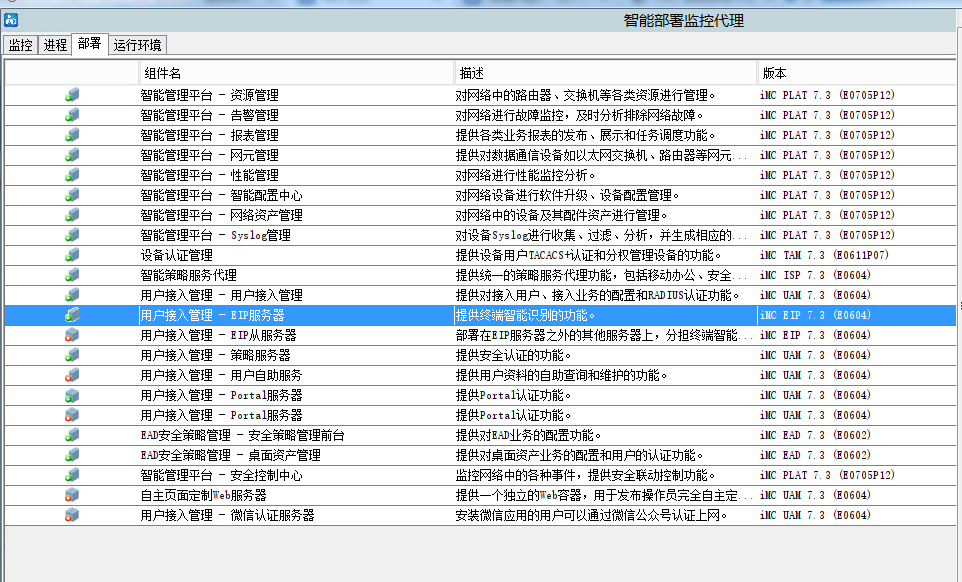
Task: Select 用户接入管理 - 策略服务器 name
Action: (215, 355)
